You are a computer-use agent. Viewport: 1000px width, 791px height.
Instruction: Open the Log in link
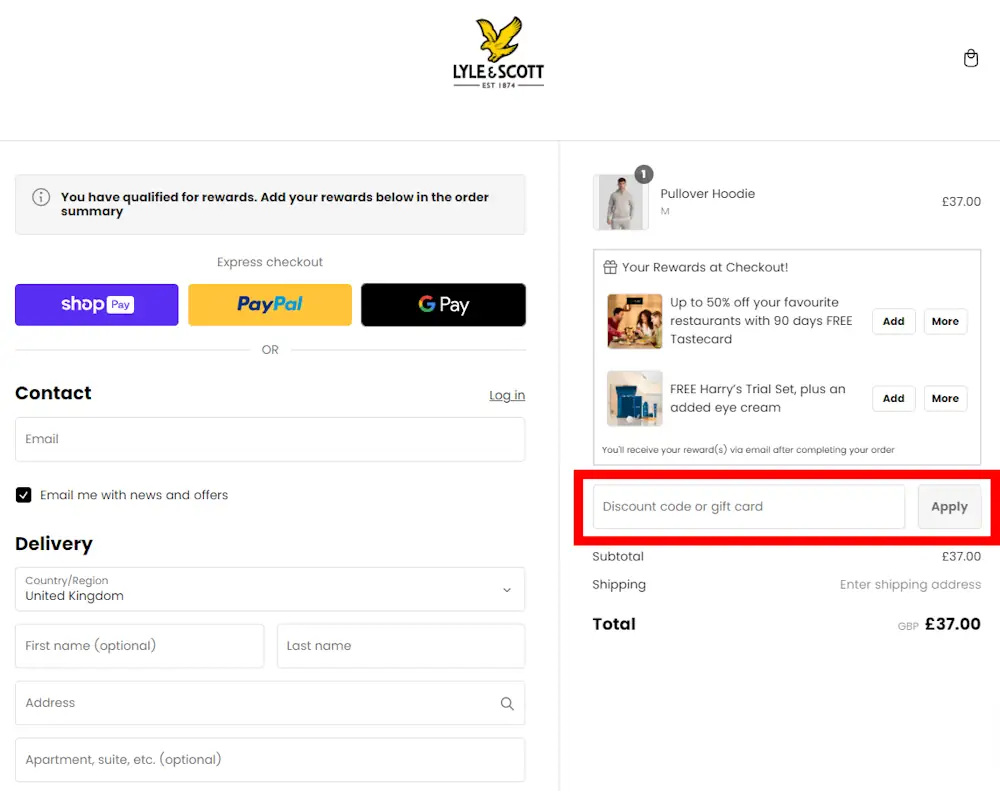[x=507, y=396]
